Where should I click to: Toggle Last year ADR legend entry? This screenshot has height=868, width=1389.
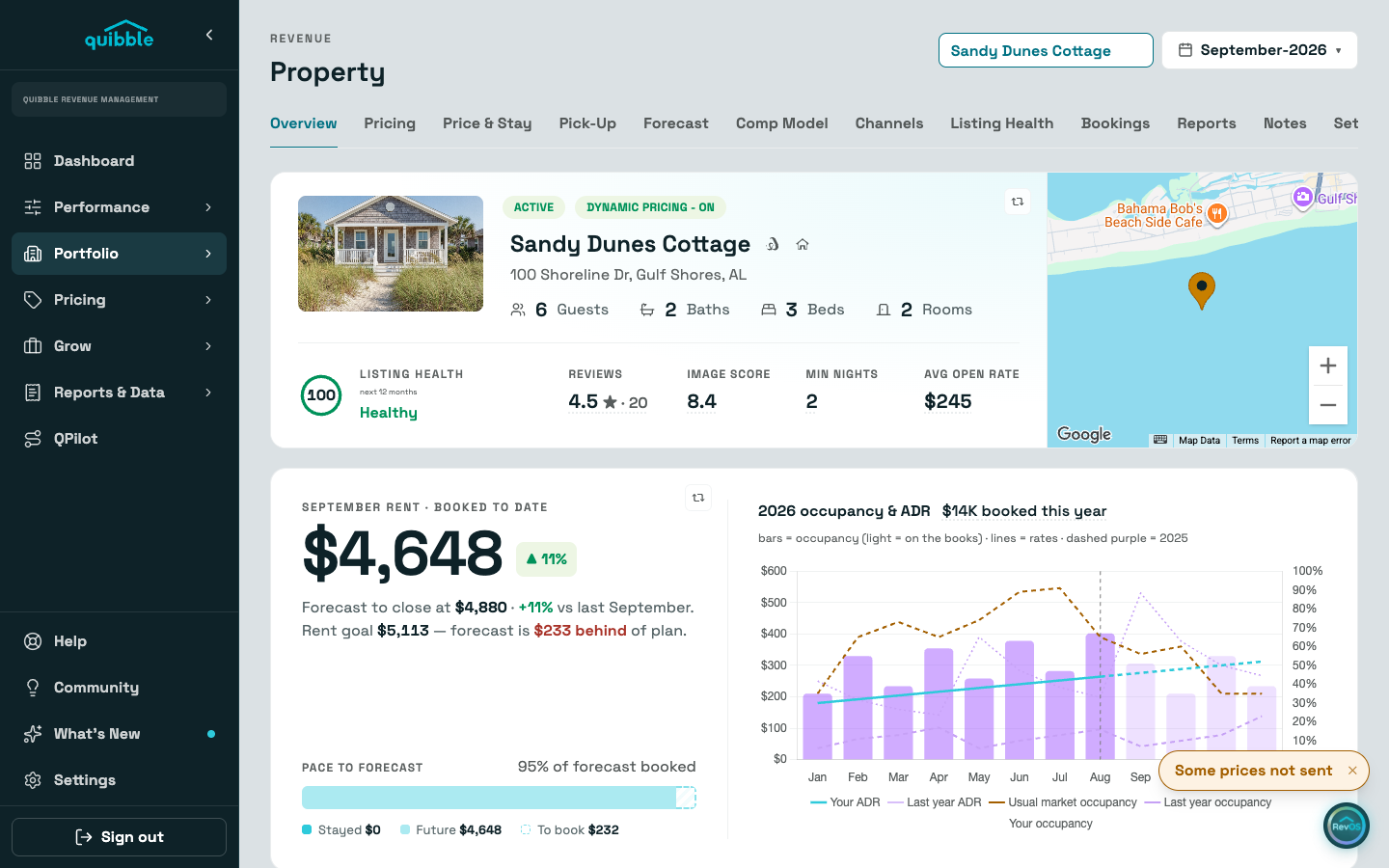click(x=935, y=802)
